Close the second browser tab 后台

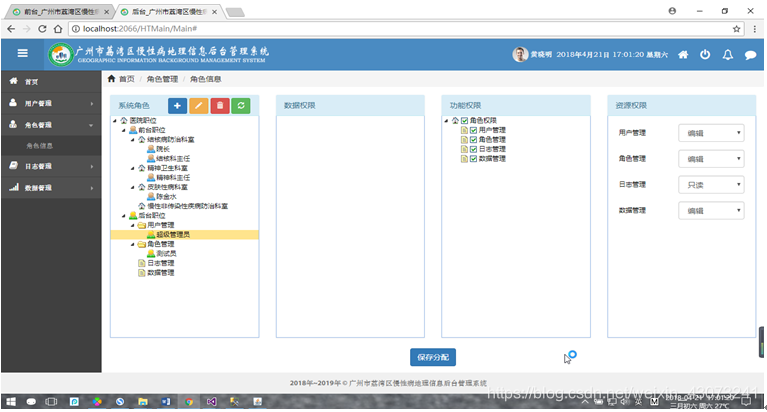click(214, 12)
